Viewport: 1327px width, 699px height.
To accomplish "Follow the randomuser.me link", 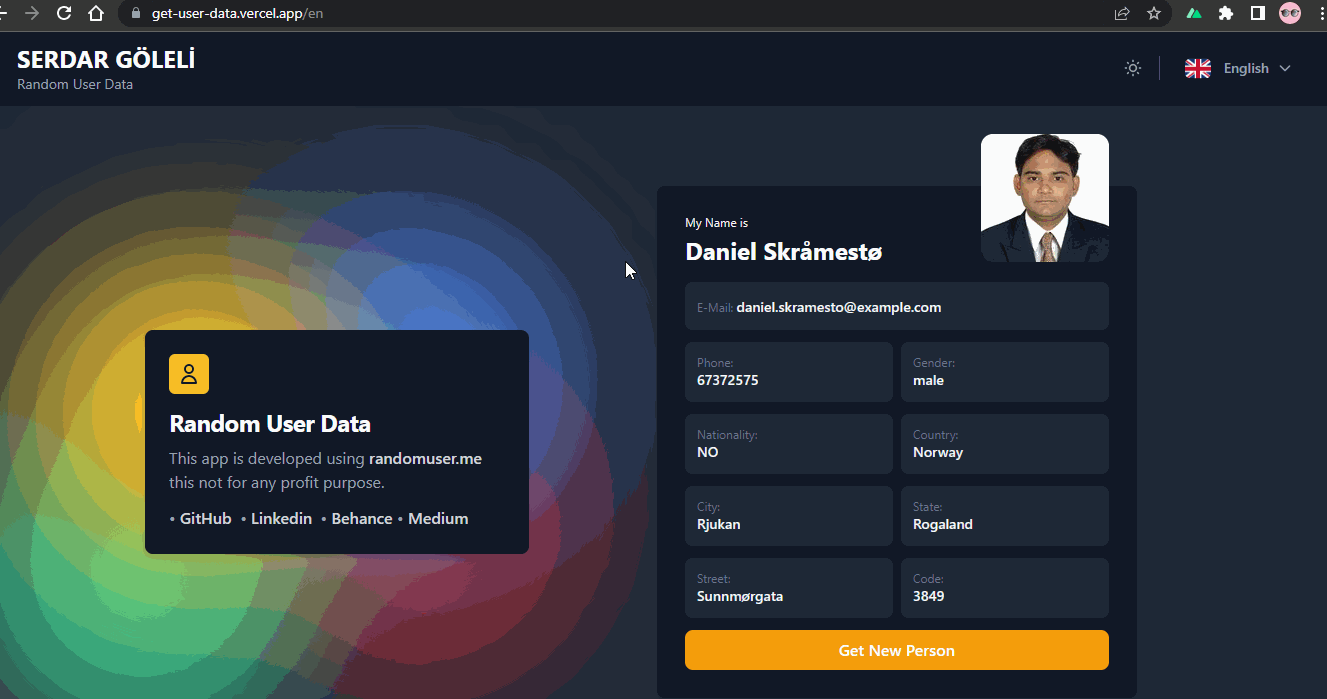I will (x=425, y=458).
